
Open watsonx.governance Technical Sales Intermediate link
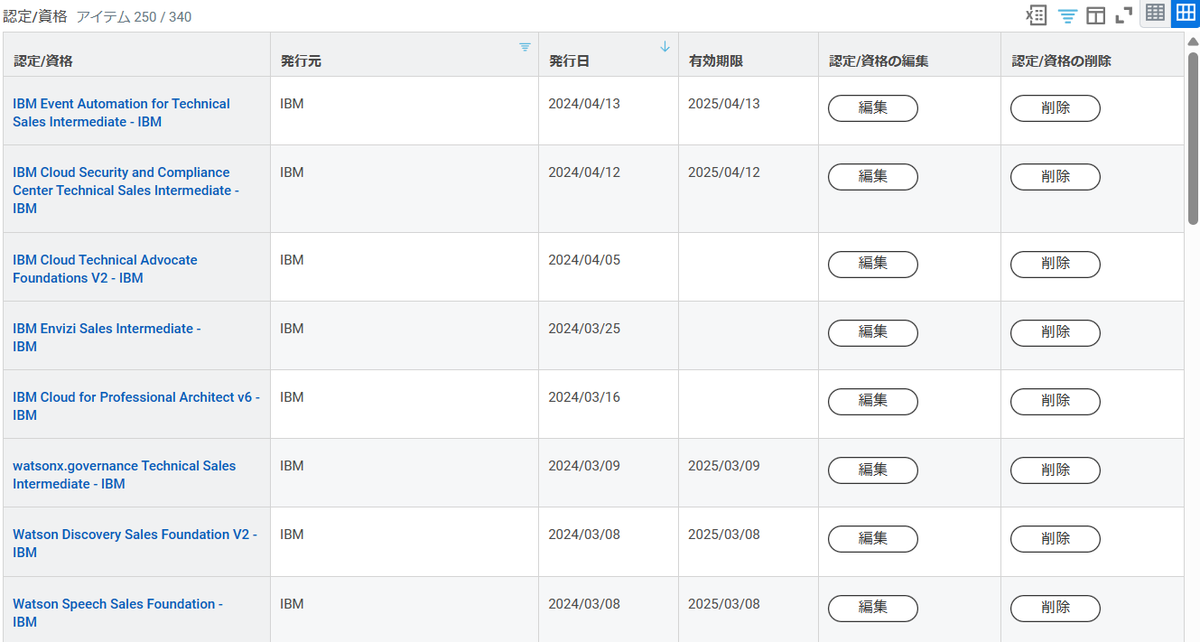124,475
